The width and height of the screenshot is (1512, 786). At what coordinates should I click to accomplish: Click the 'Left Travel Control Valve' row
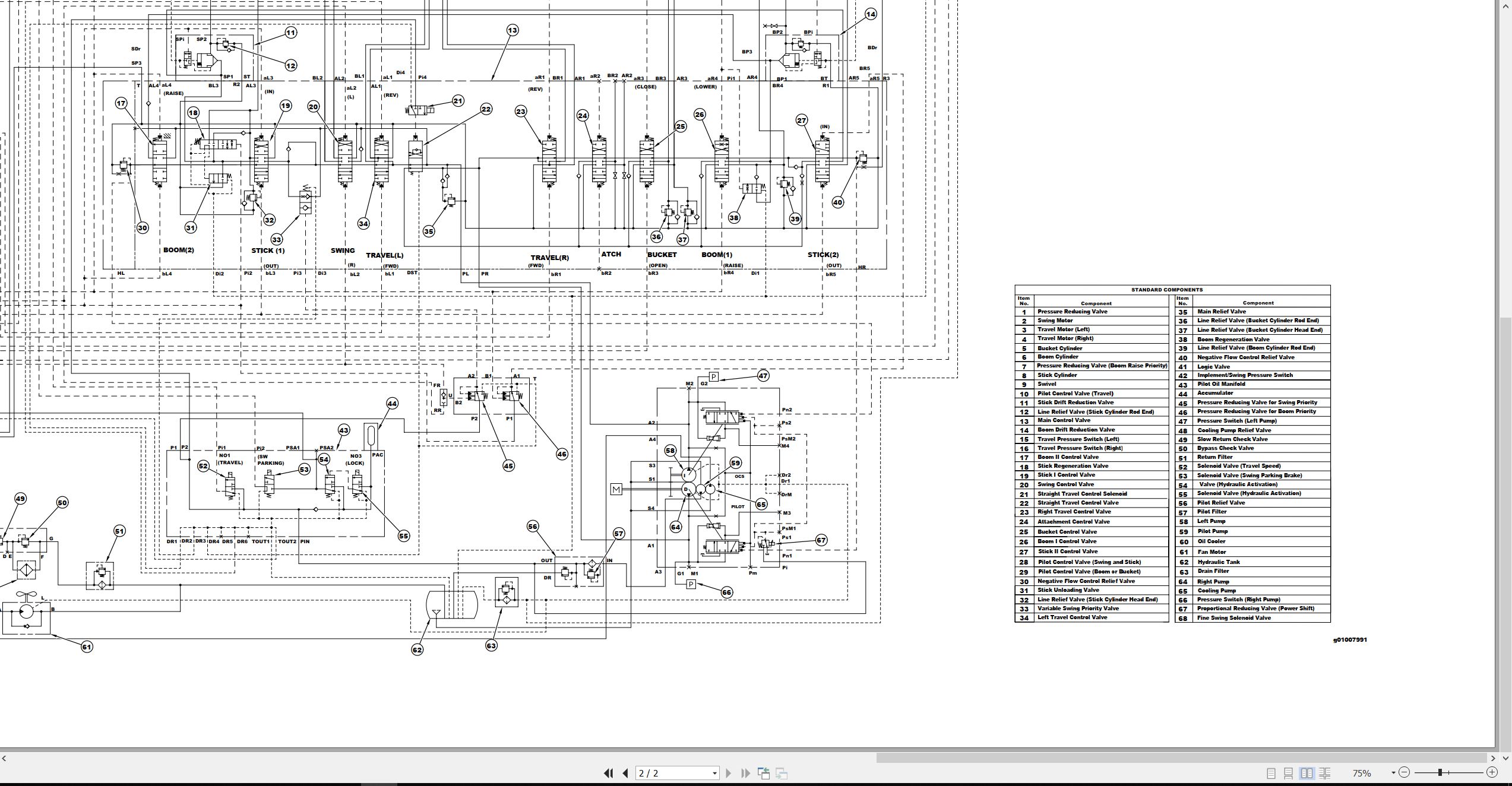tap(1092, 617)
